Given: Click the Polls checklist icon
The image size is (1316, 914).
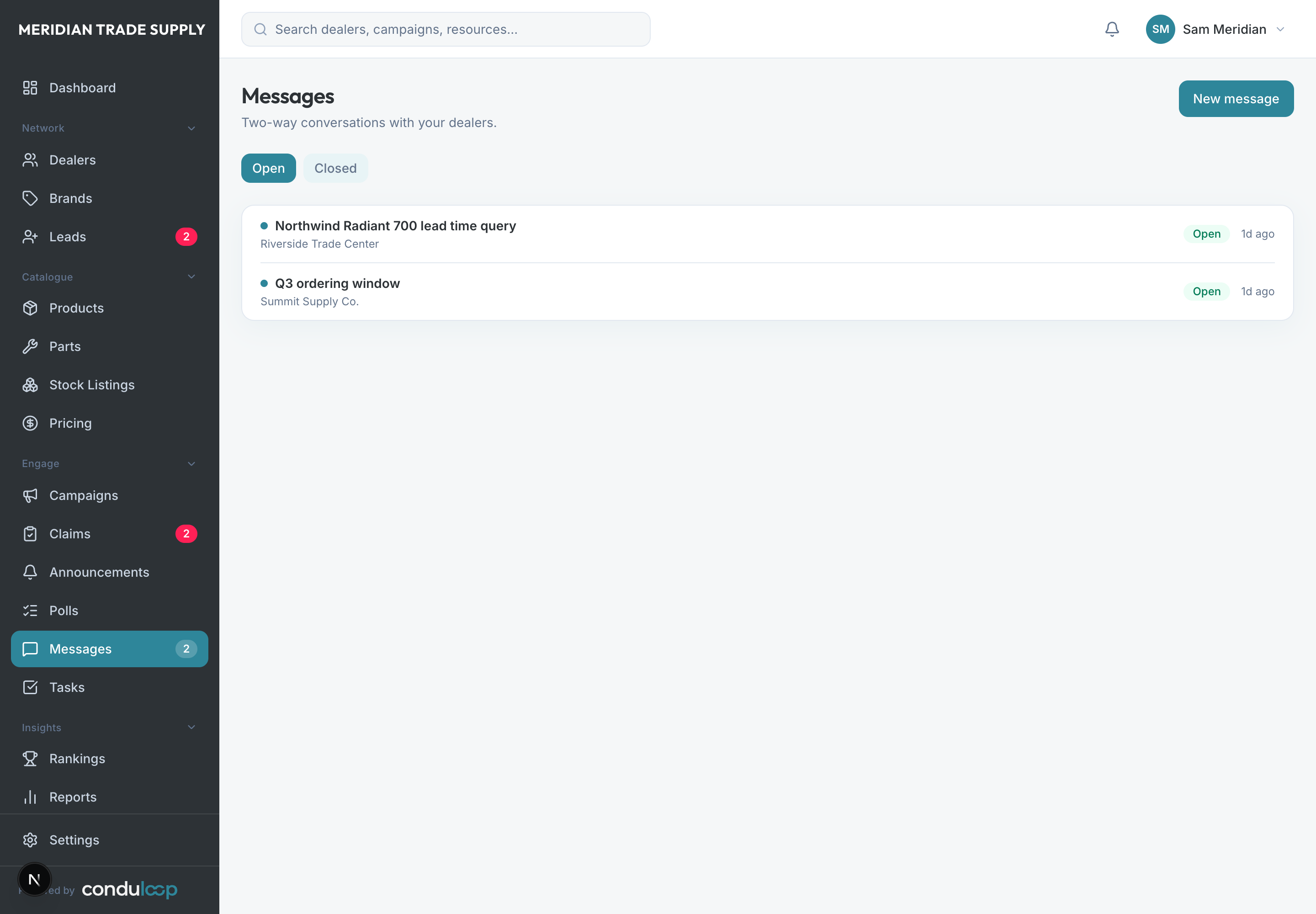Looking at the screenshot, I should 30,611.
